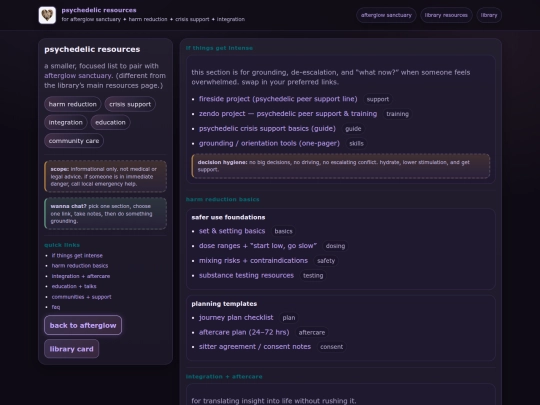
Task: Open sitter agreement / consent notes link
Action: (x=255, y=346)
